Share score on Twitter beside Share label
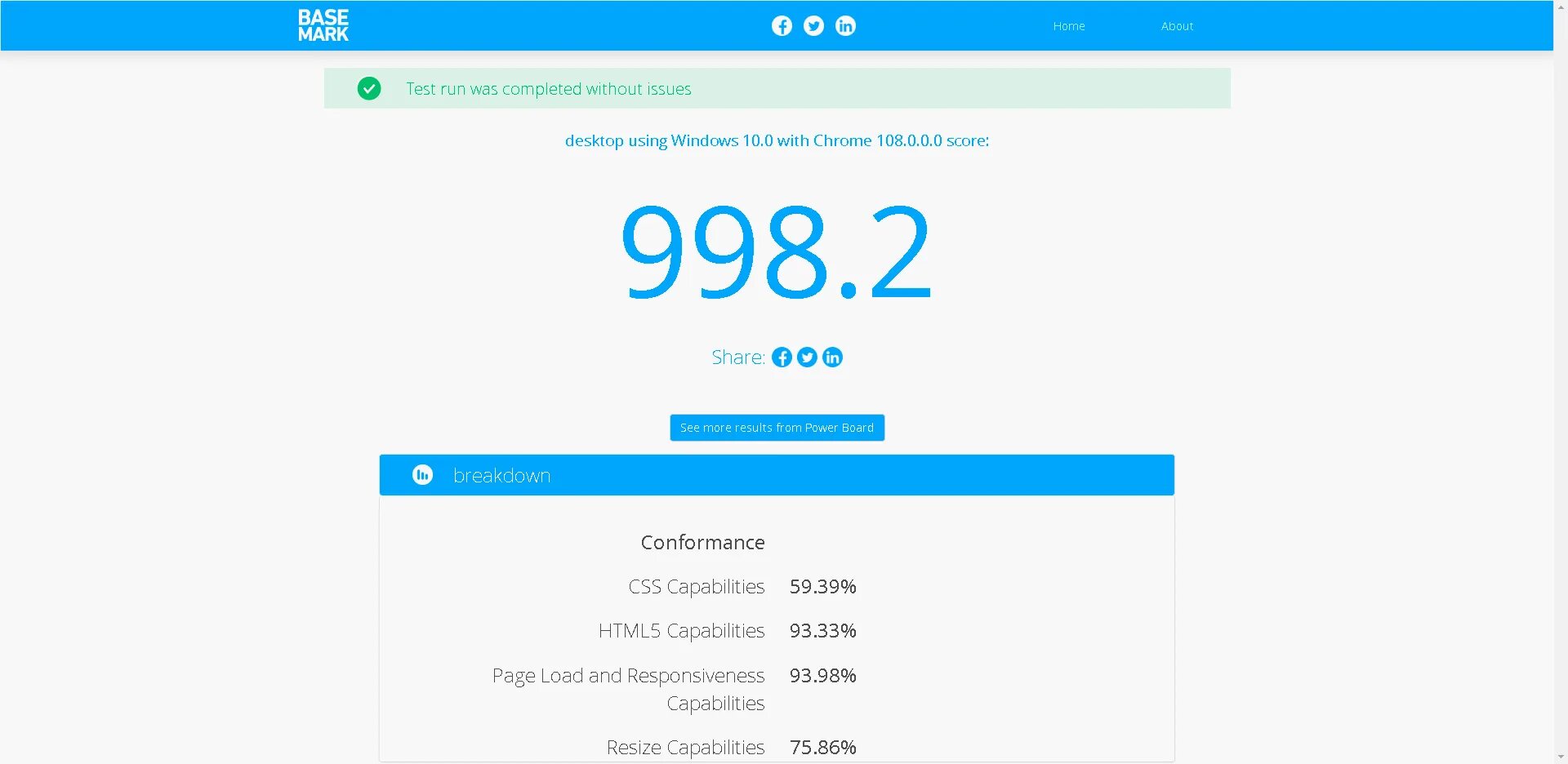1568x764 pixels. [x=807, y=358]
